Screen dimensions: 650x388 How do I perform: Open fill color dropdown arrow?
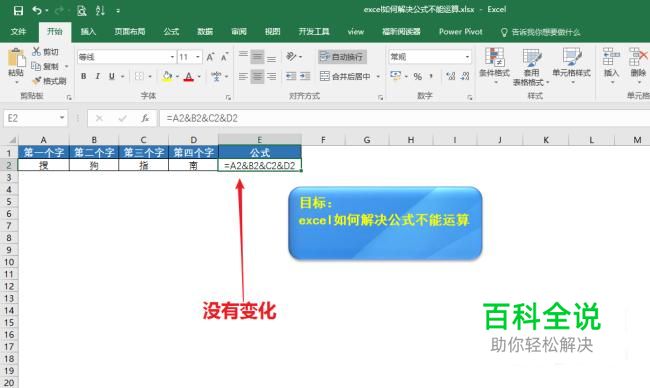177,77
